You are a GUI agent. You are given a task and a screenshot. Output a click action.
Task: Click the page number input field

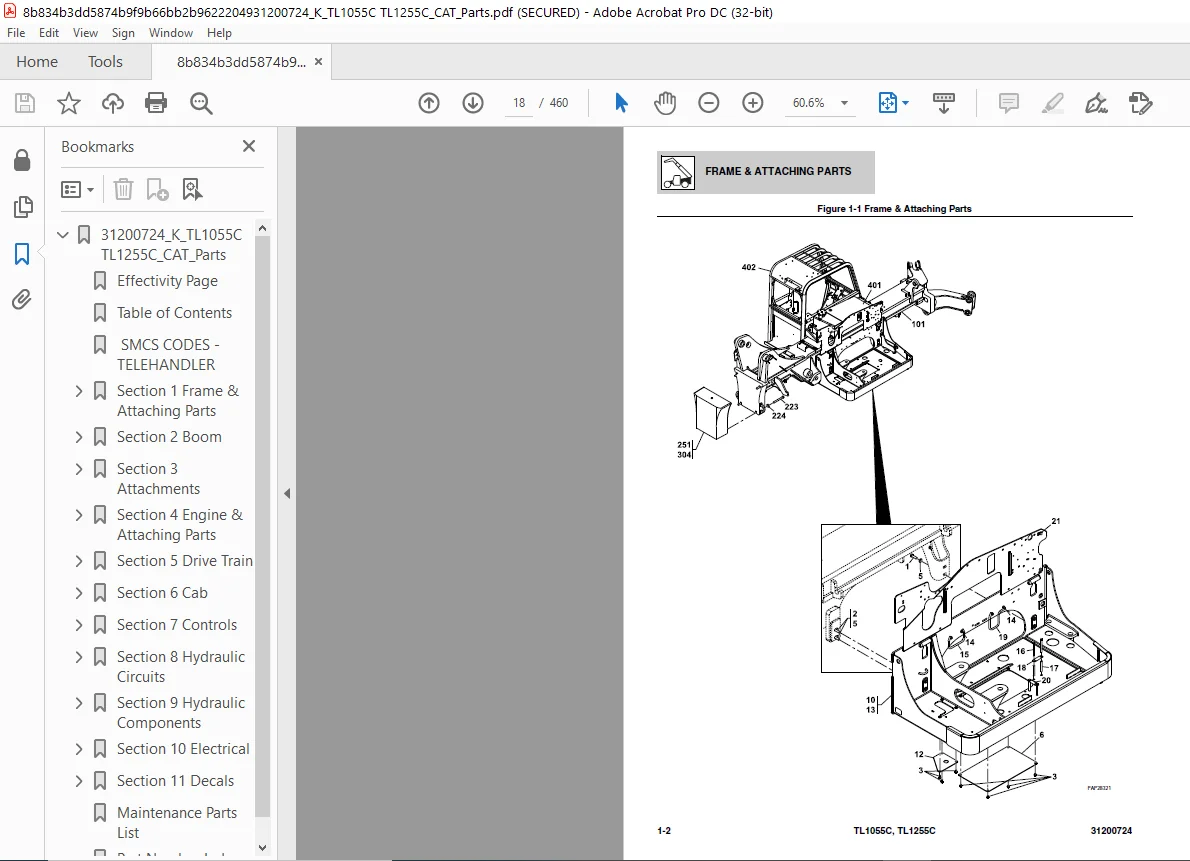coord(519,102)
